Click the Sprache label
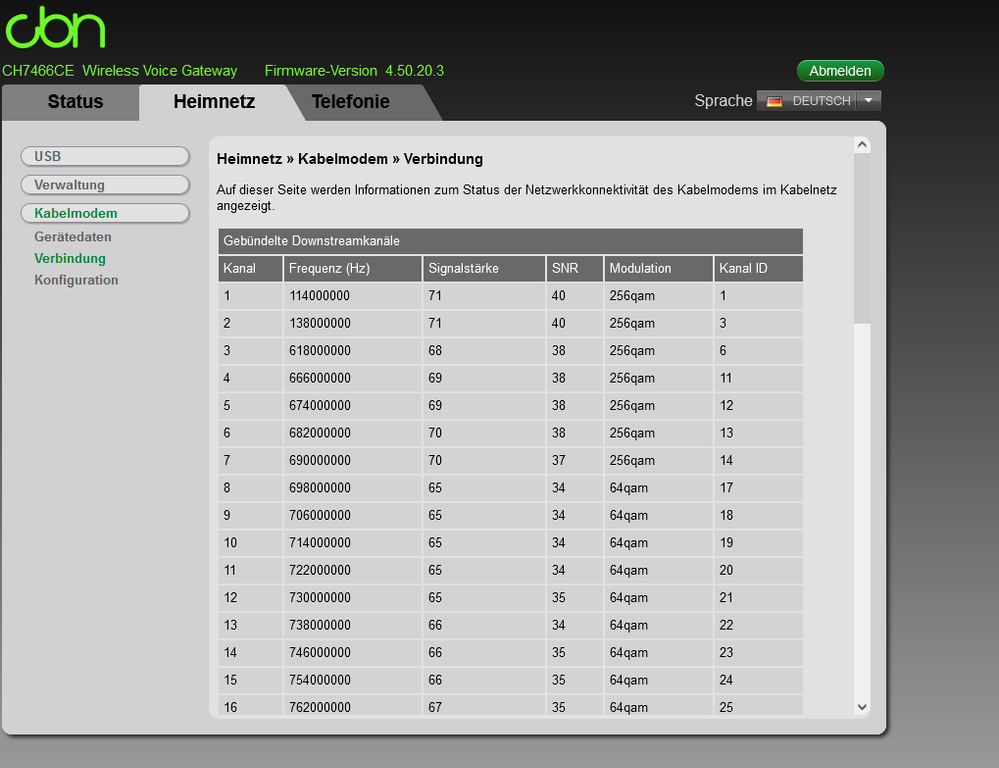The image size is (999, 768). 723,101
